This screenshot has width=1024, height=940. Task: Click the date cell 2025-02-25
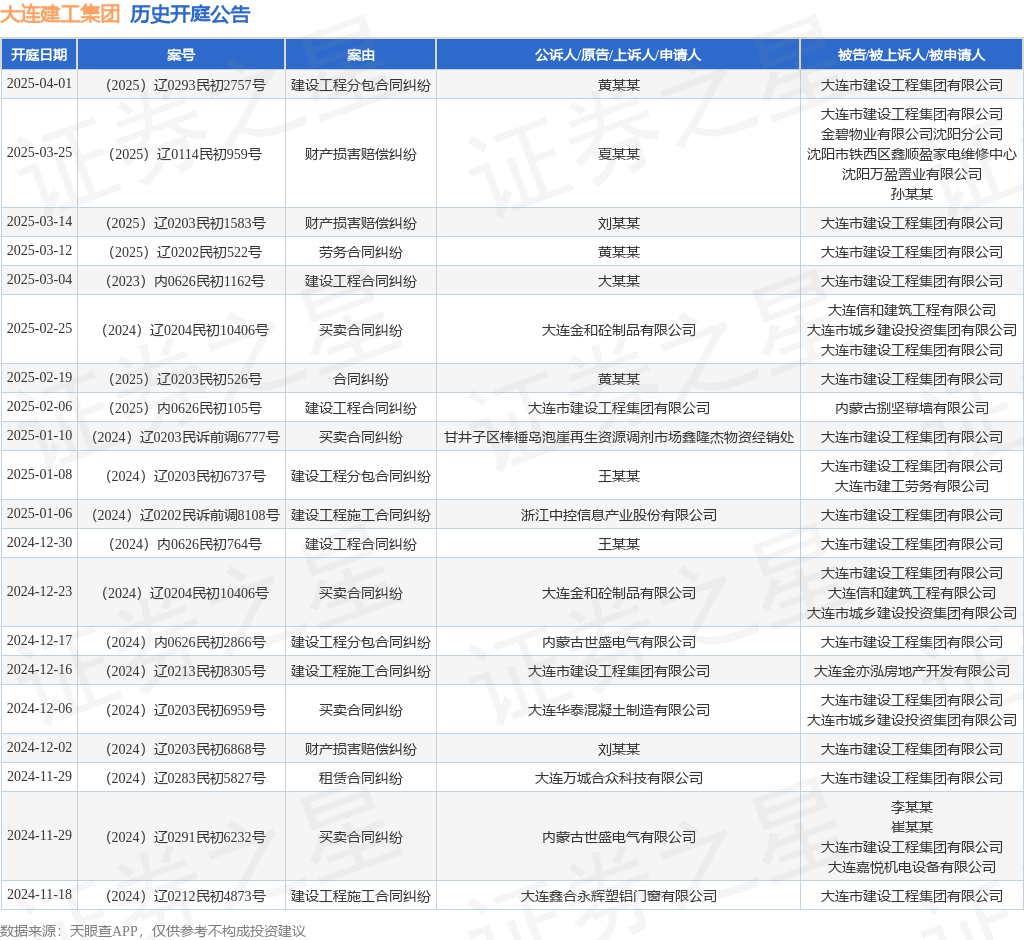point(39,328)
